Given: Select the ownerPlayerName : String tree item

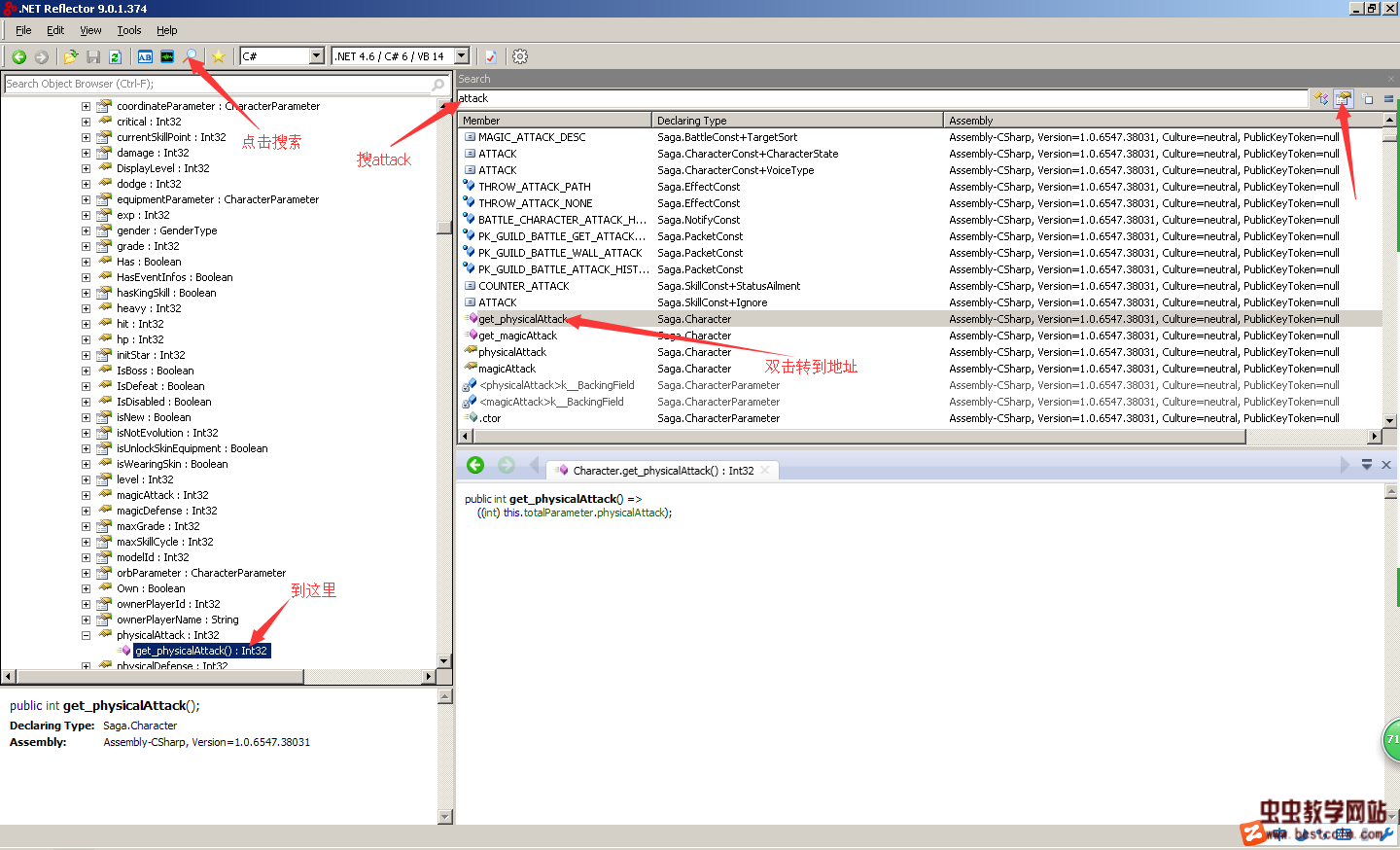Looking at the screenshot, I should click(x=178, y=620).
